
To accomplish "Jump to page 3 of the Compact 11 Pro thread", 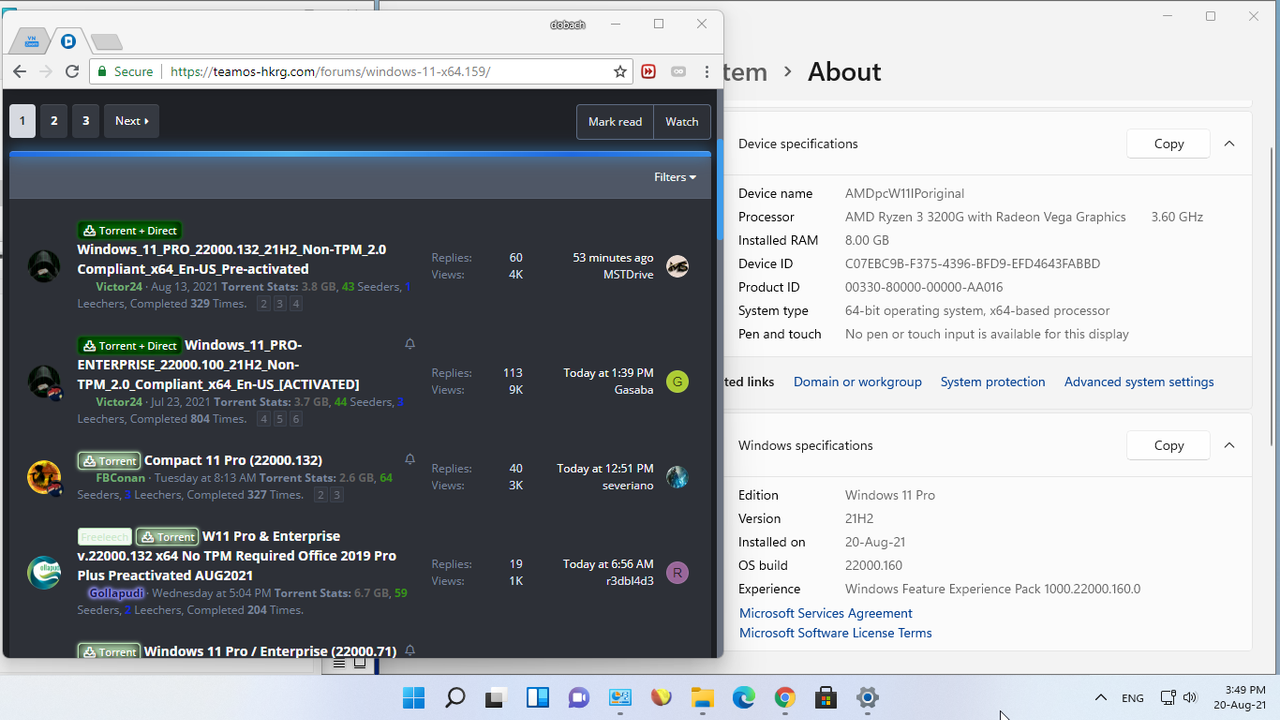I will tap(338, 495).
